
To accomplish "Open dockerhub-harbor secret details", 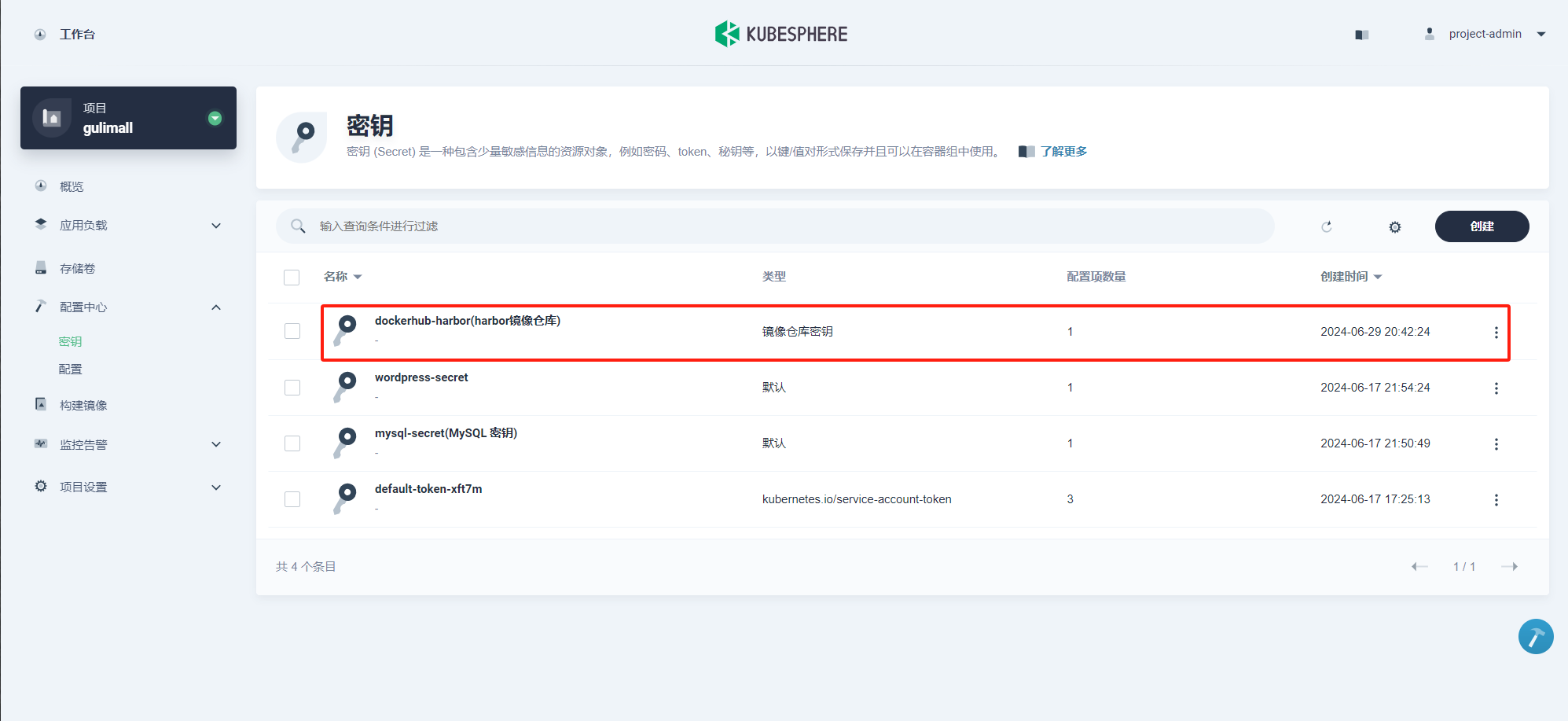I will point(468,321).
